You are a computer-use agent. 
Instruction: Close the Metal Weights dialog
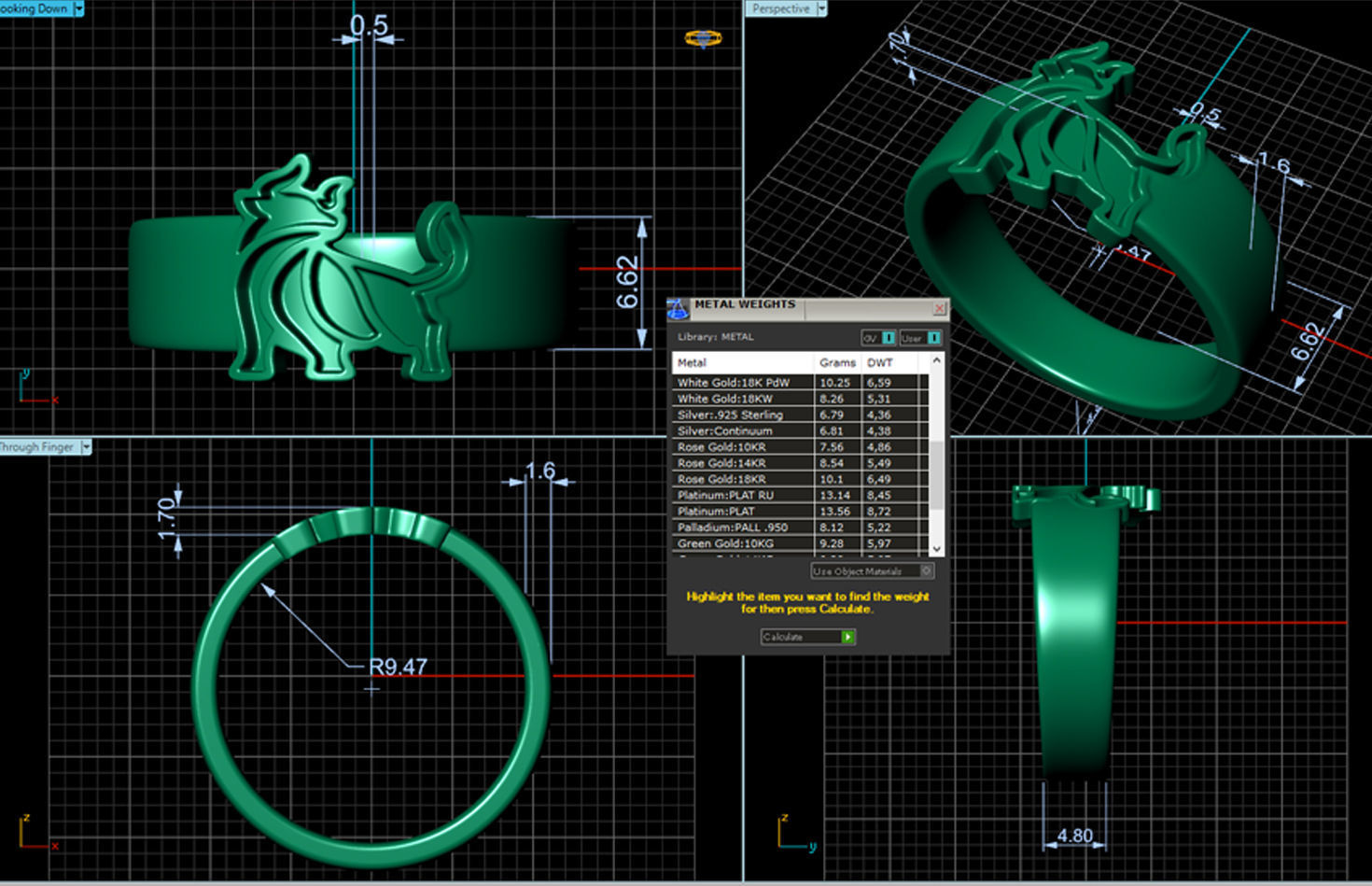point(939,308)
